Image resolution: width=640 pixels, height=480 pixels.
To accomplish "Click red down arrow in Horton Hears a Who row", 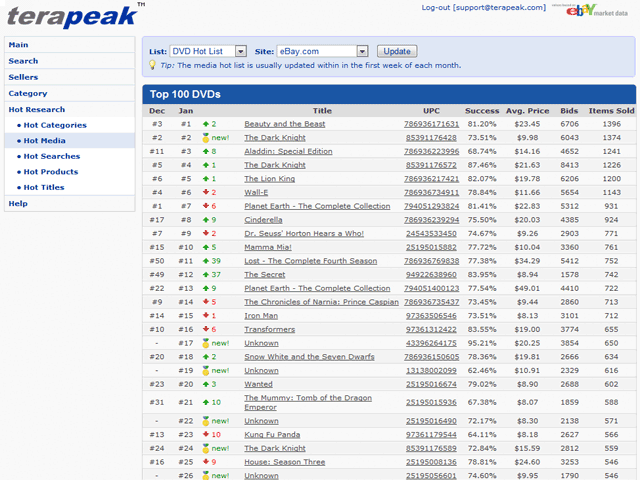I will pos(206,233).
